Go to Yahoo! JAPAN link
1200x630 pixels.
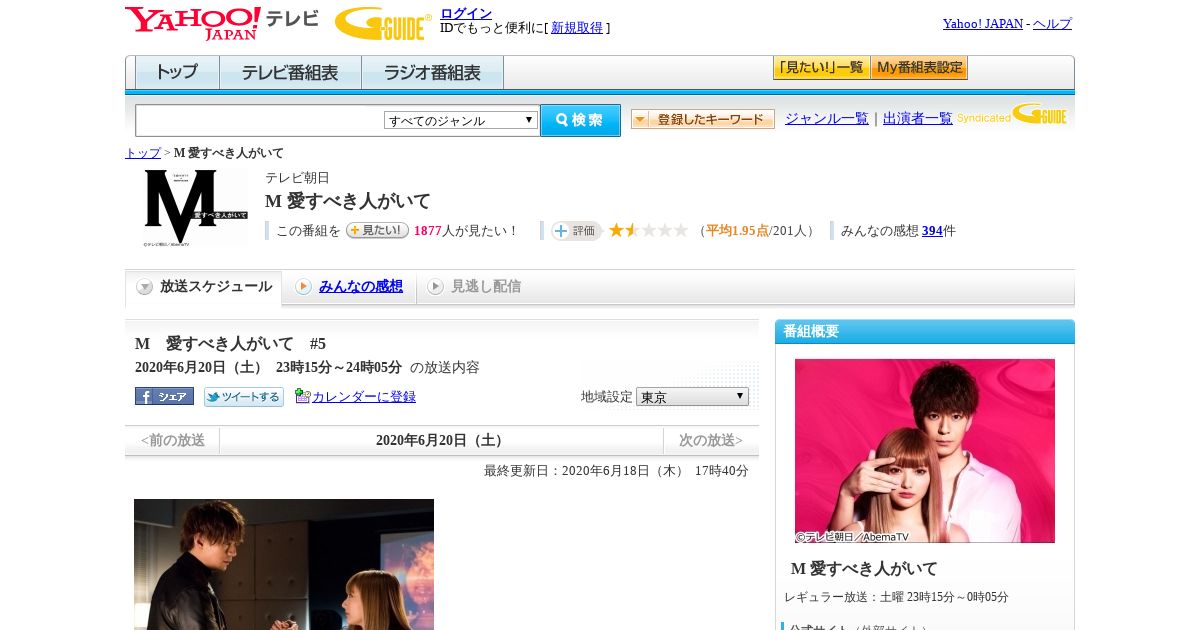tap(982, 23)
